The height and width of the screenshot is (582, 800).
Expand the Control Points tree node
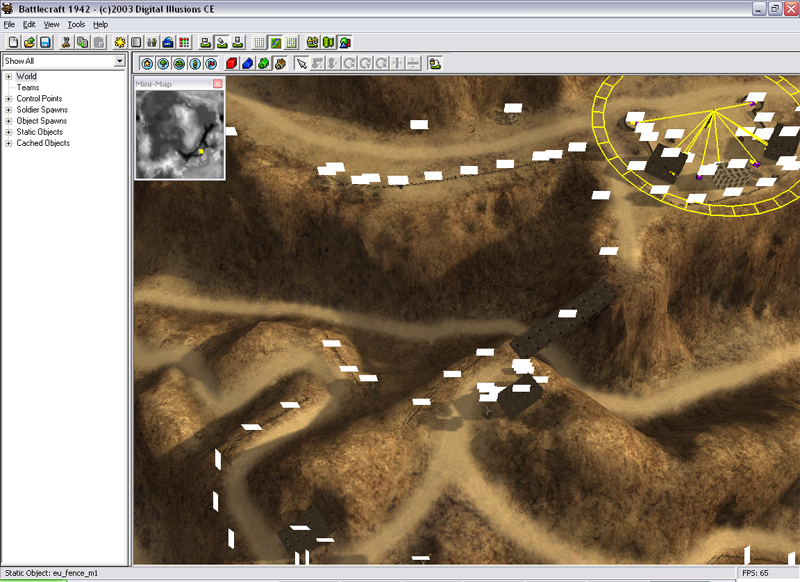8,99
